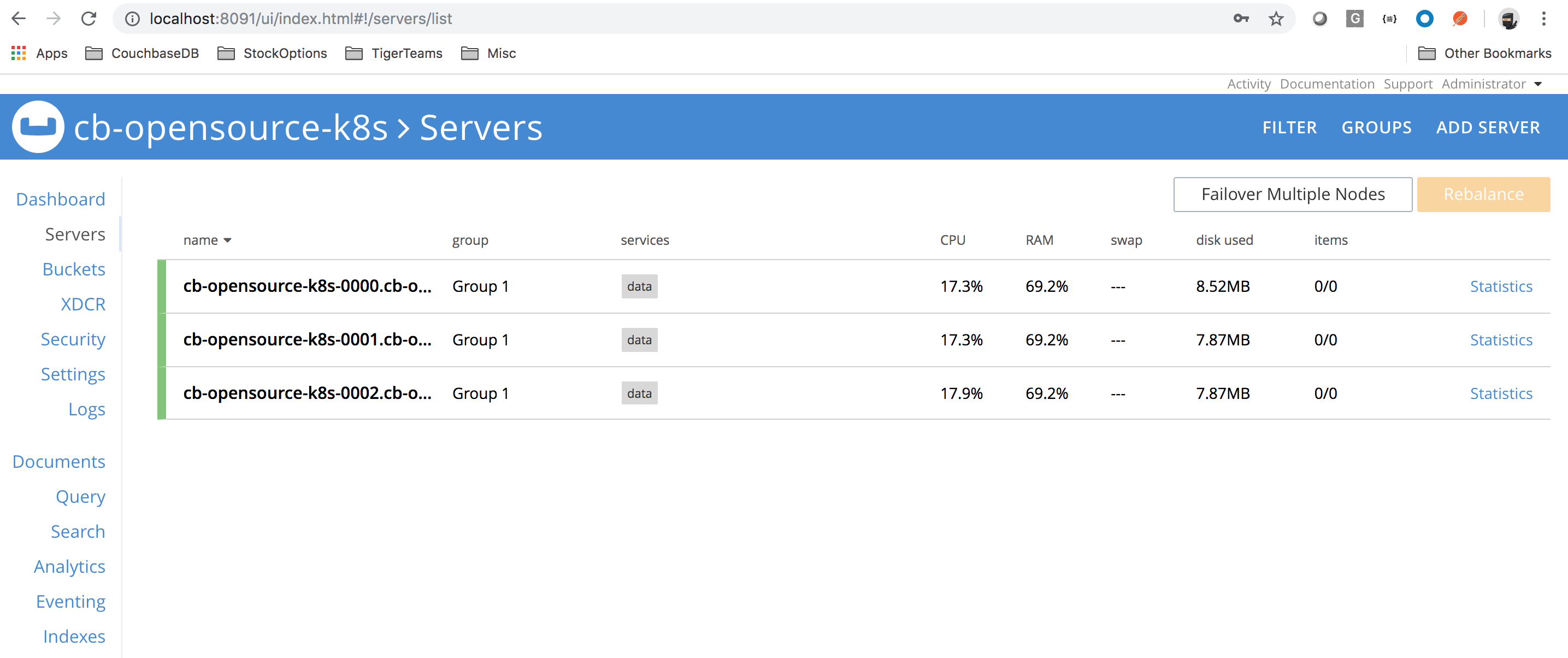Open the Apps grid shortcut
The image size is (1568, 658).
pyautogui.click(x=39, y=54)
